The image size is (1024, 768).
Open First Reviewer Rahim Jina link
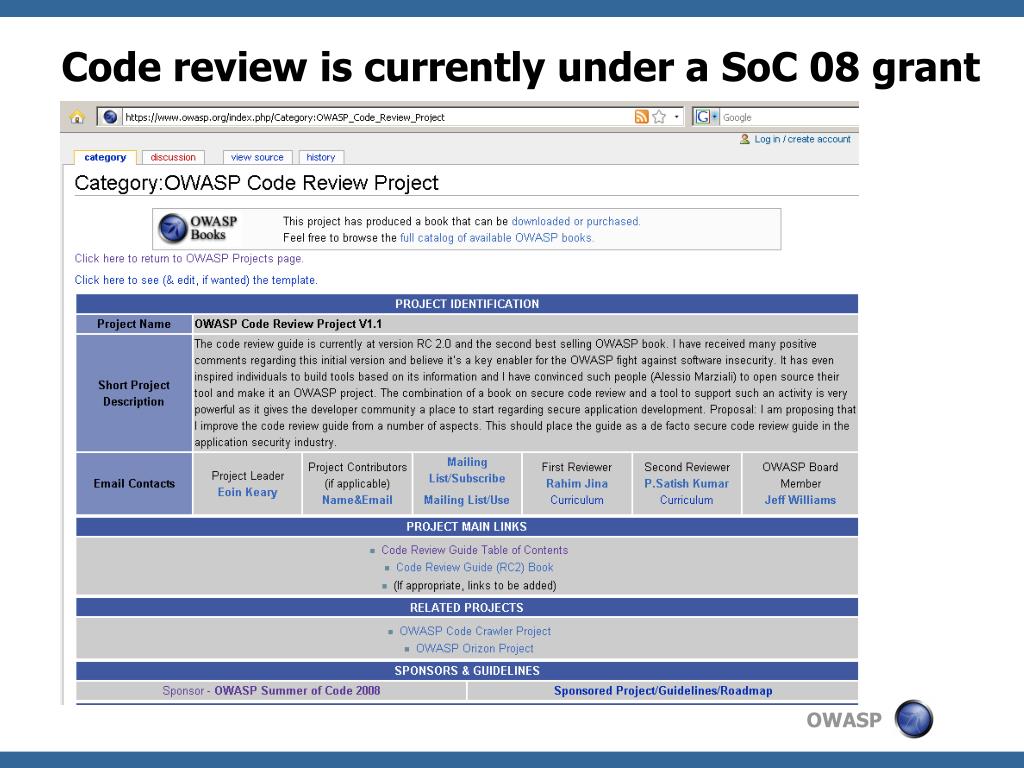577,484
